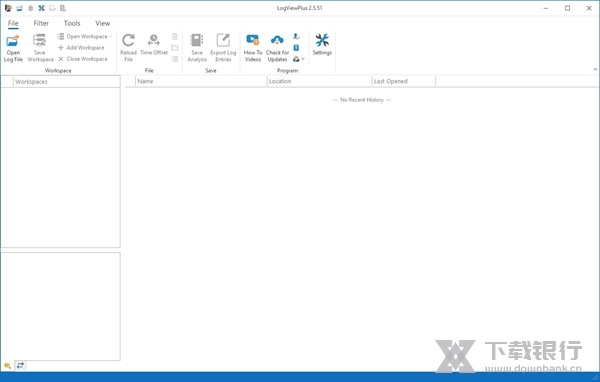Click the Name column header
Image resolution: width=600 pixels, height=382 pixels.
[201, 81]
